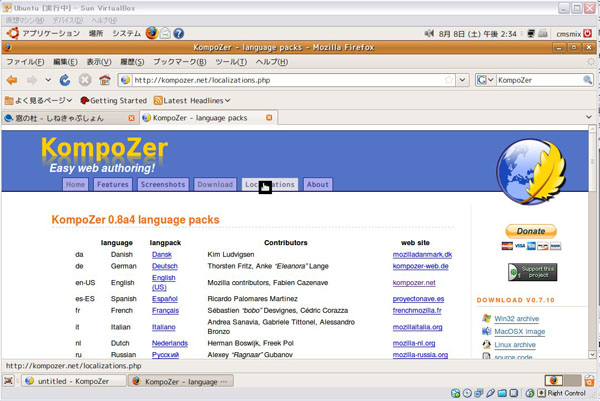Click the Firefox forward arrow button
Screen dimensions: 600x401
(32, 80)
